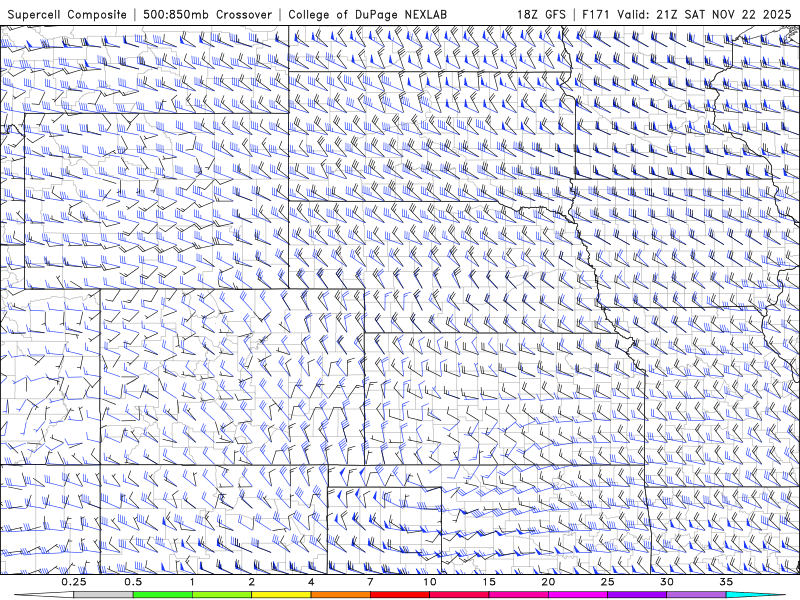Viewport: 800px width, 600px height.
Task: Select the red 7–10 color bar segment
Action: tap(399, 595)
